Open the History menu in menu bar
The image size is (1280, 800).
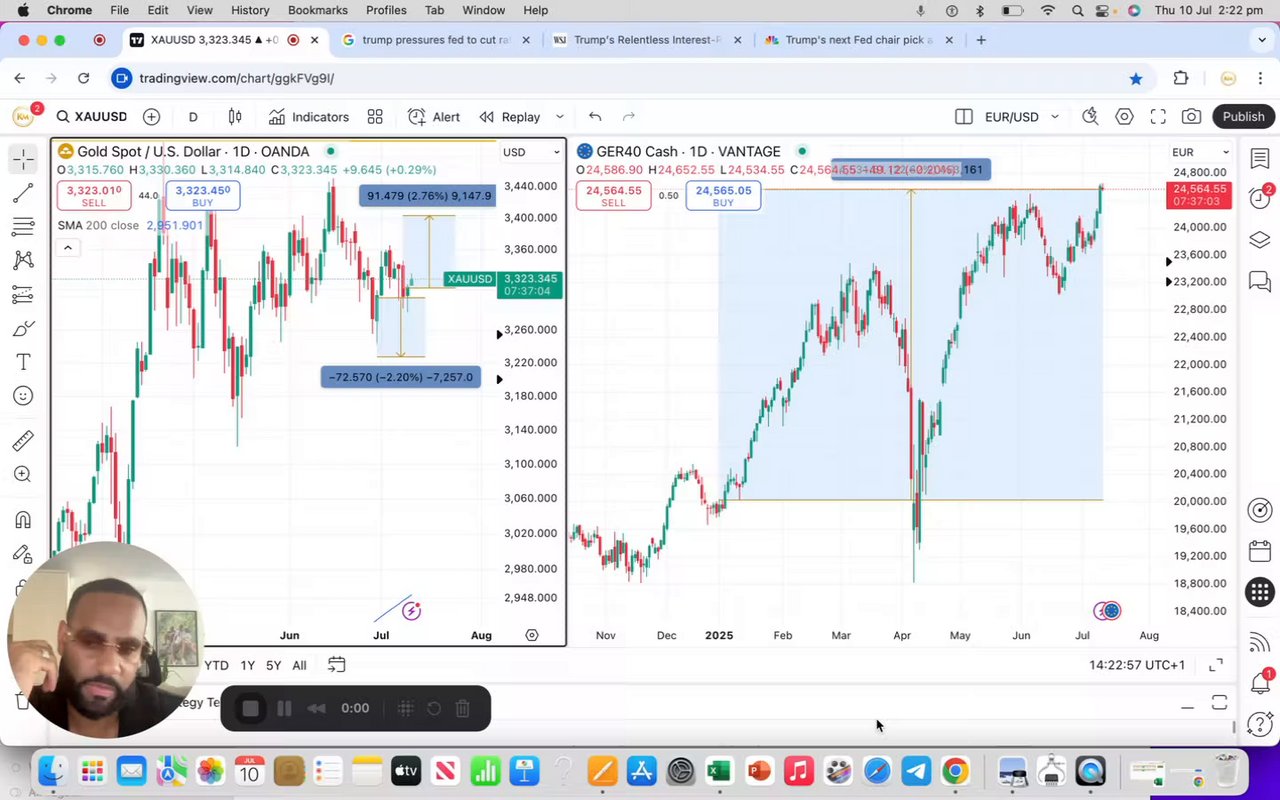point(250,10)
